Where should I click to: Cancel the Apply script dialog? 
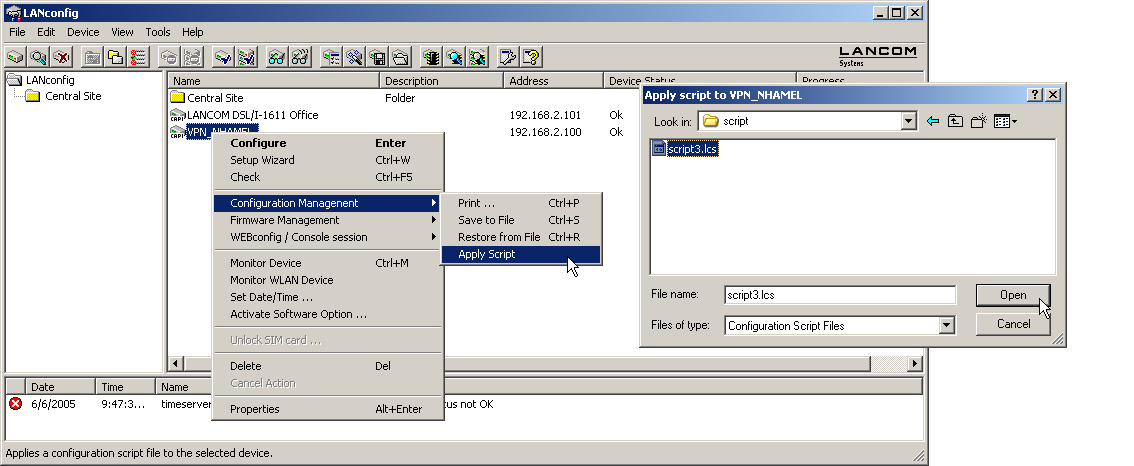(1013, 324)
